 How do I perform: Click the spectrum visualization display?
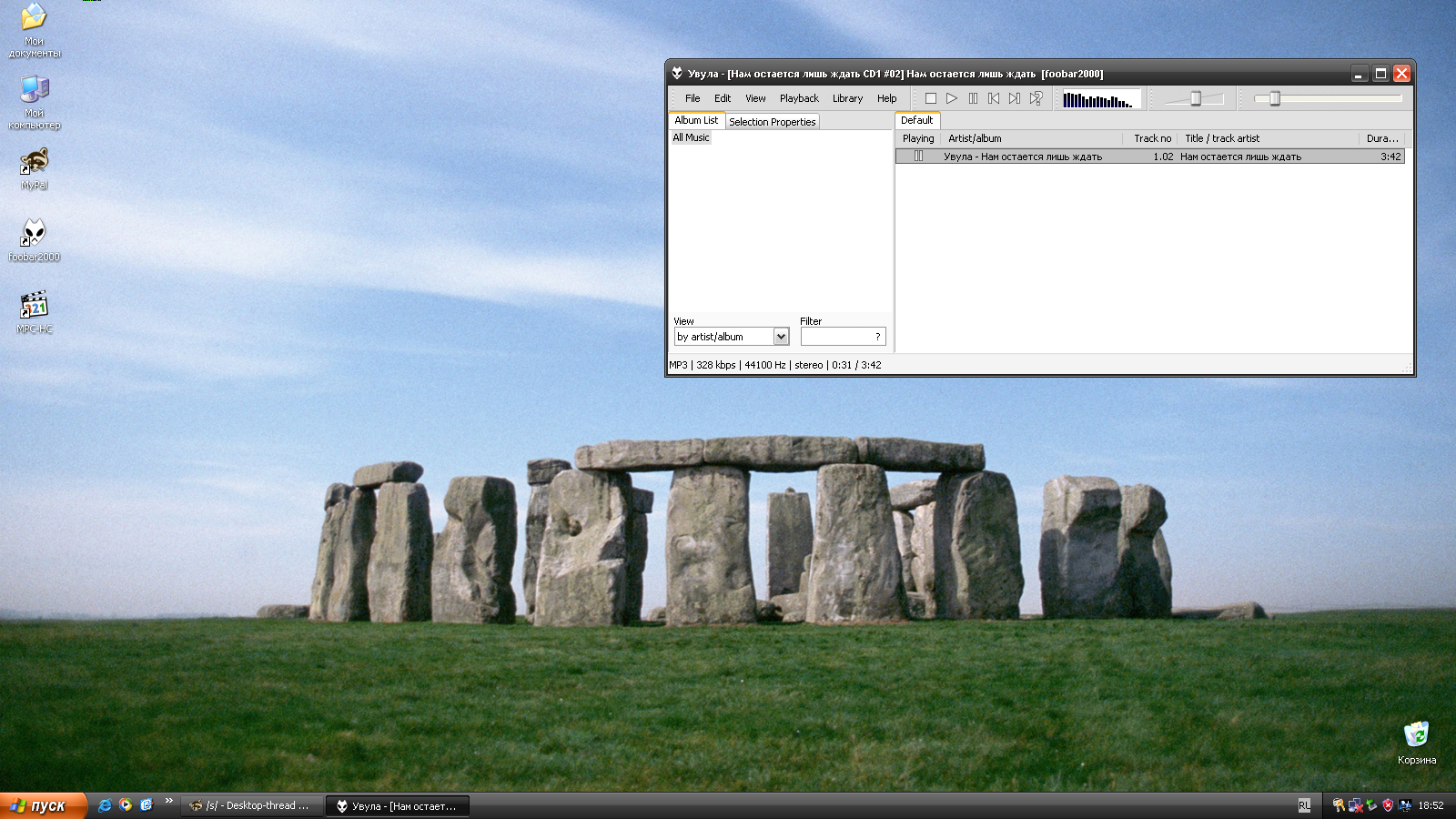pyautogui.click(x=1099, y=99)
